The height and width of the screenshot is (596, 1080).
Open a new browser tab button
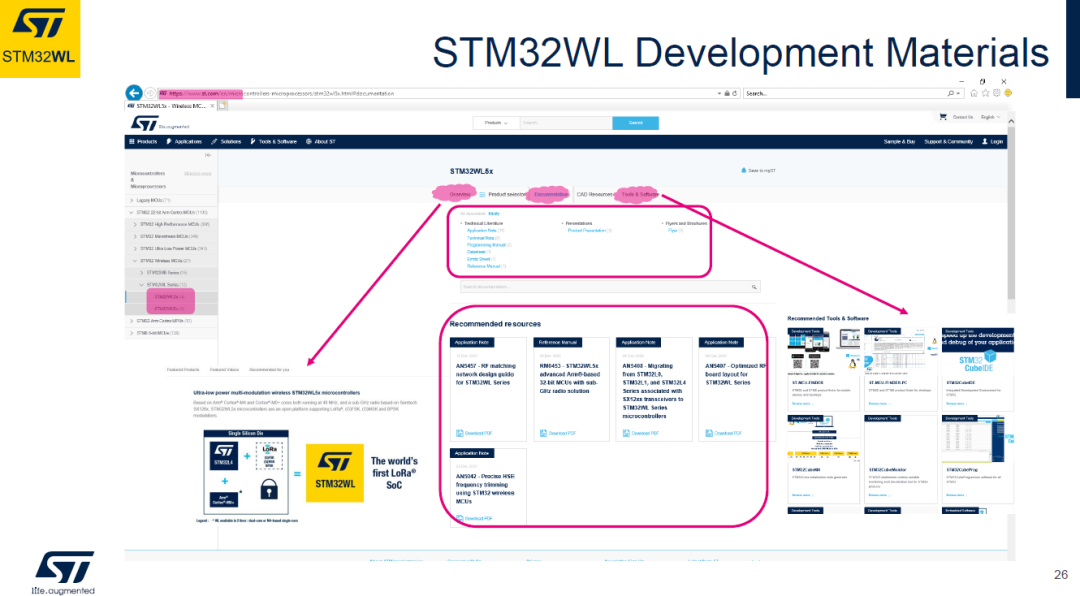click(223, 106)
